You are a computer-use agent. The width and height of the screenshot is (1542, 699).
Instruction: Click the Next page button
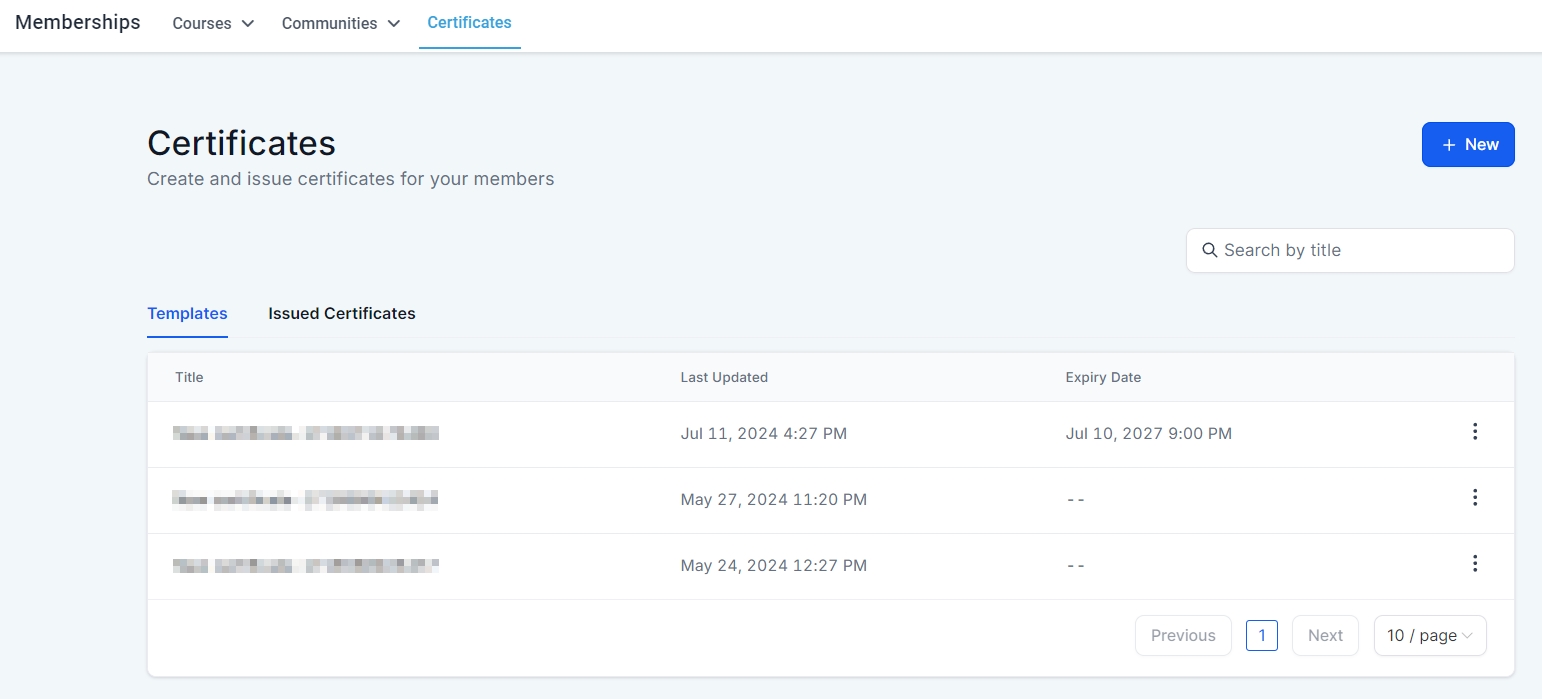point(1324,635)
